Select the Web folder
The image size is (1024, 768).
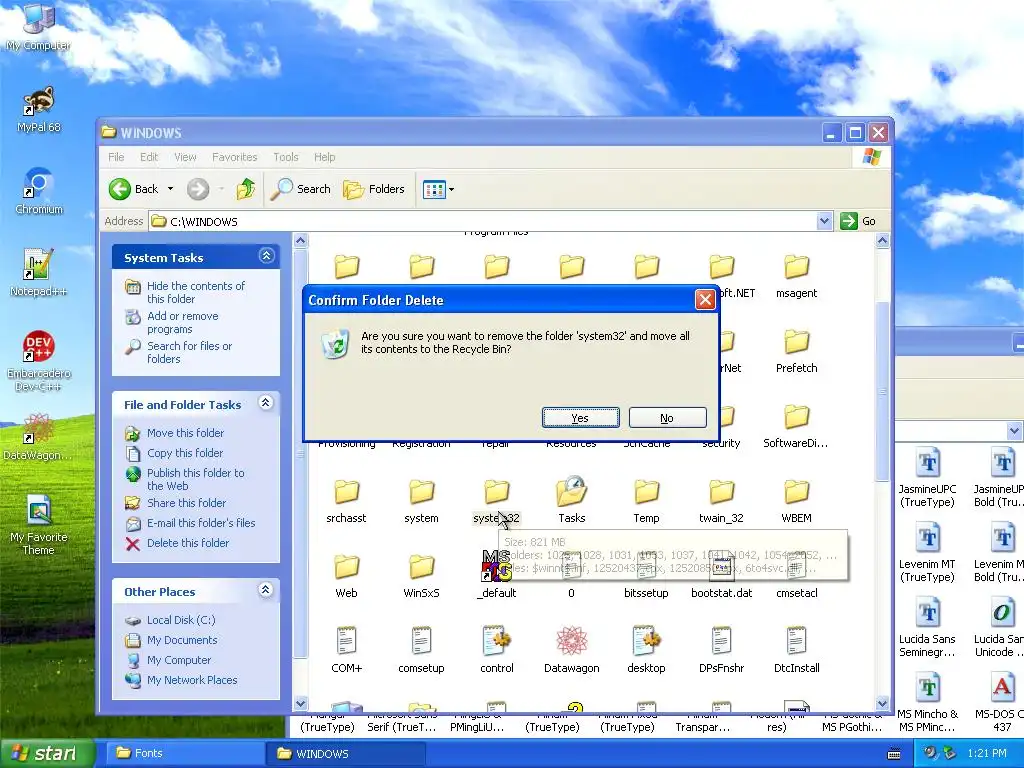point(346,576)
